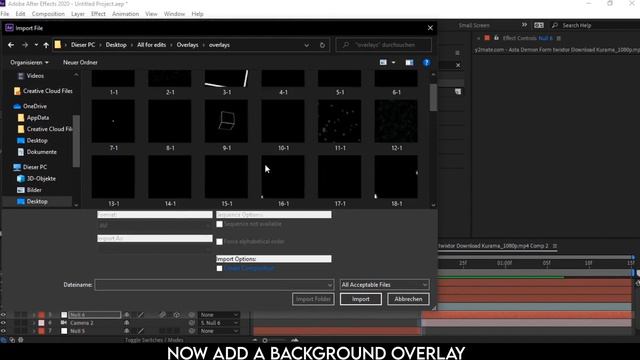Go back in Import File dialog
Image resolution: width=640 pixels, height=360 pixels.
pyautogui.click(x=11, y=45)
